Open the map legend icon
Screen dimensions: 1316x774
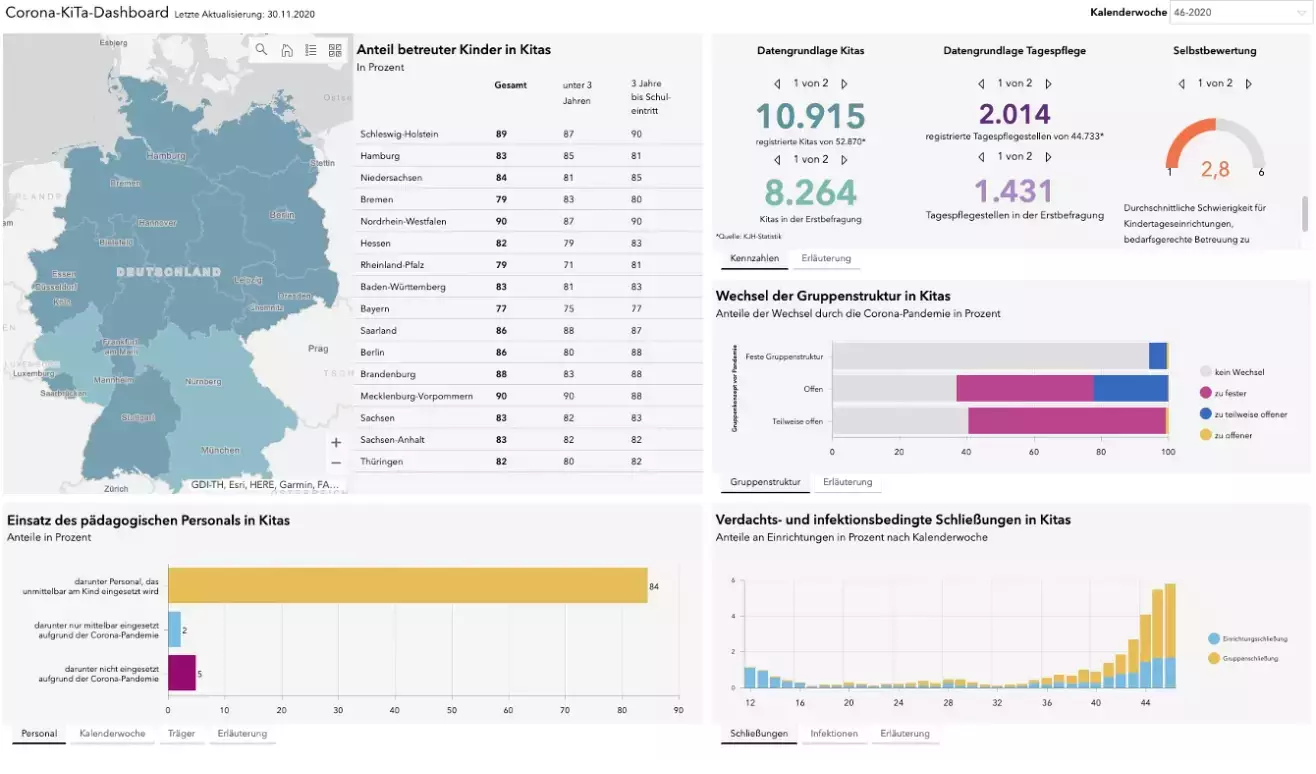tap(311, 49)
